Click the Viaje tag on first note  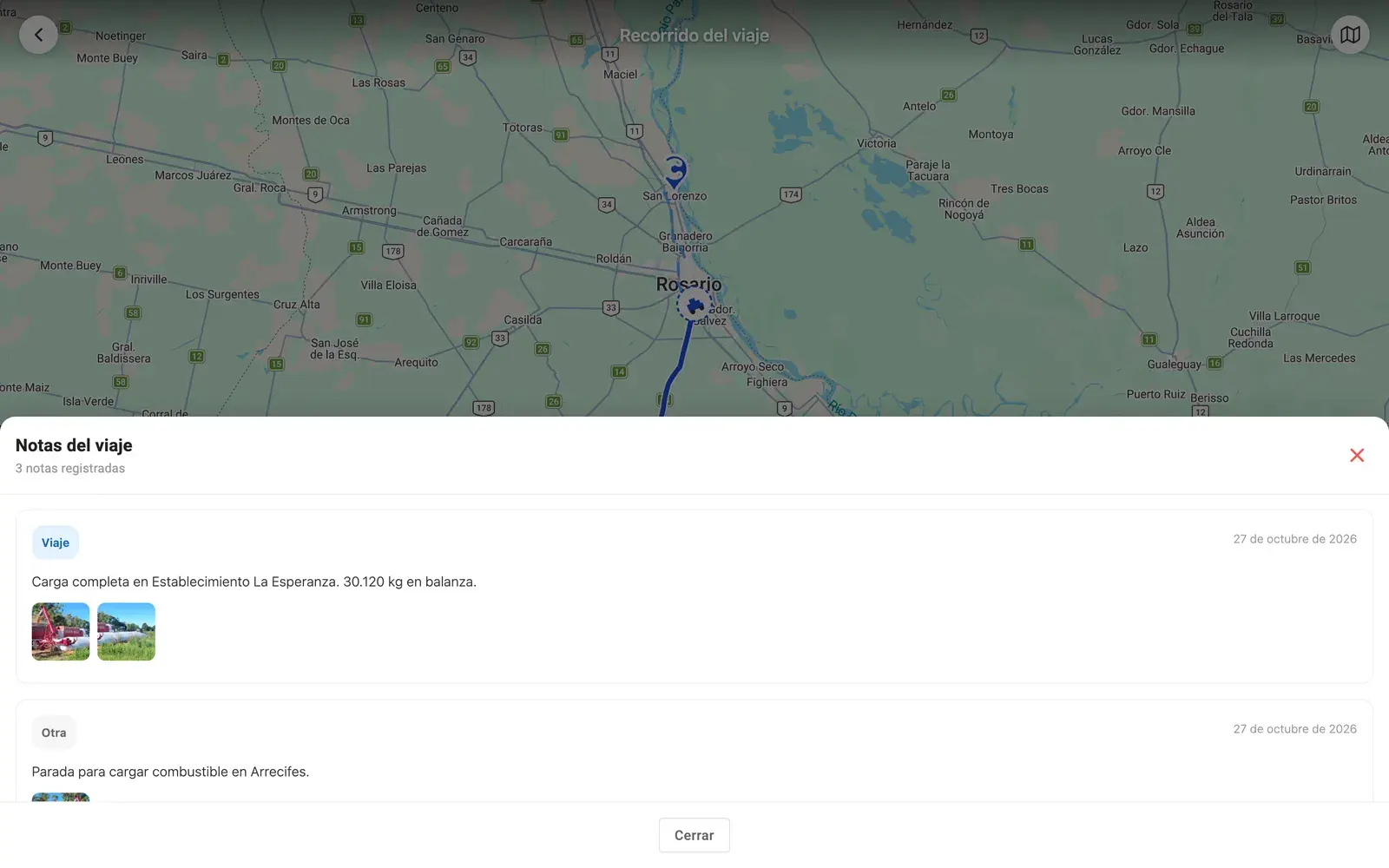pos(56,542)
